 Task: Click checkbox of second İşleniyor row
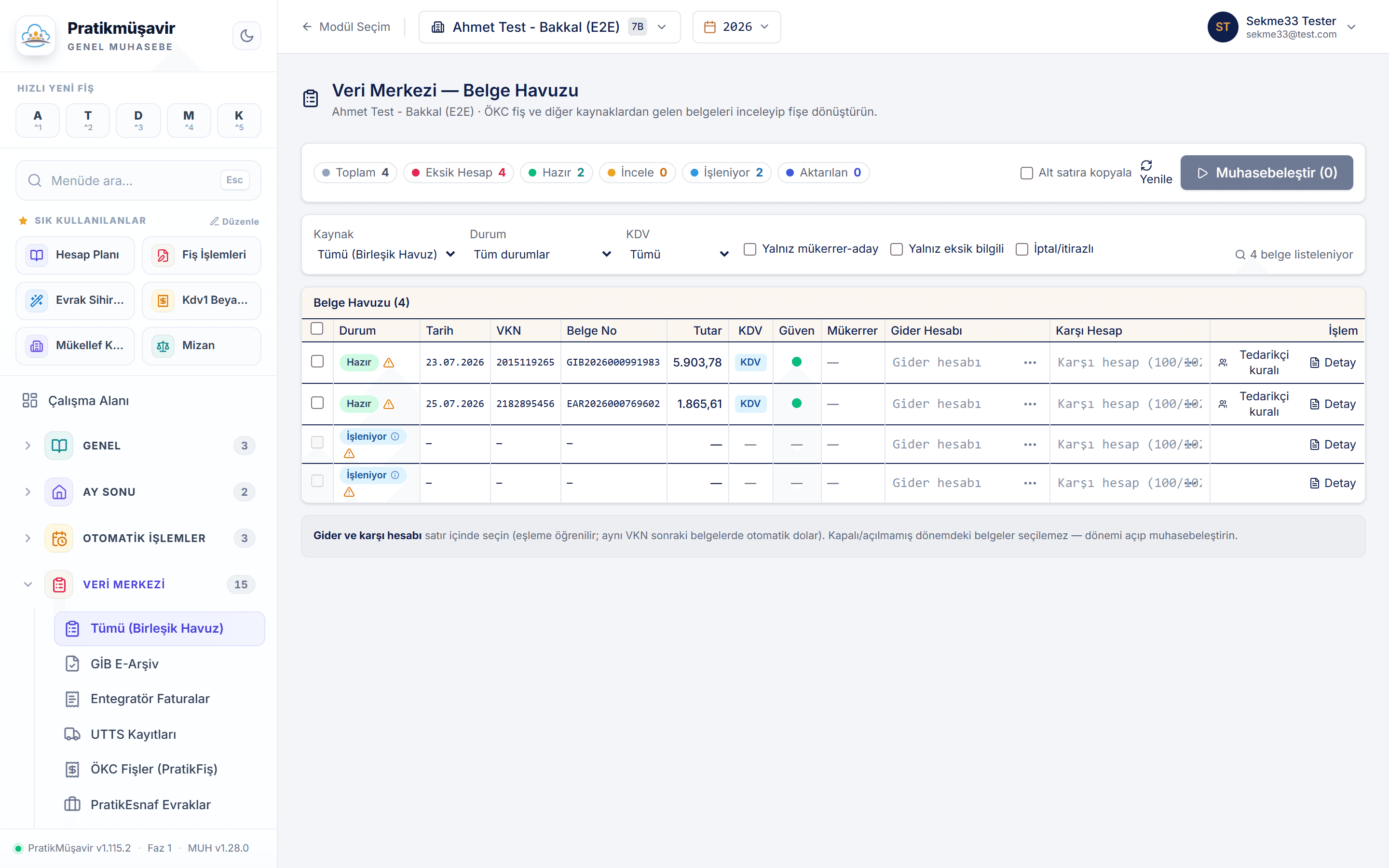317,480
